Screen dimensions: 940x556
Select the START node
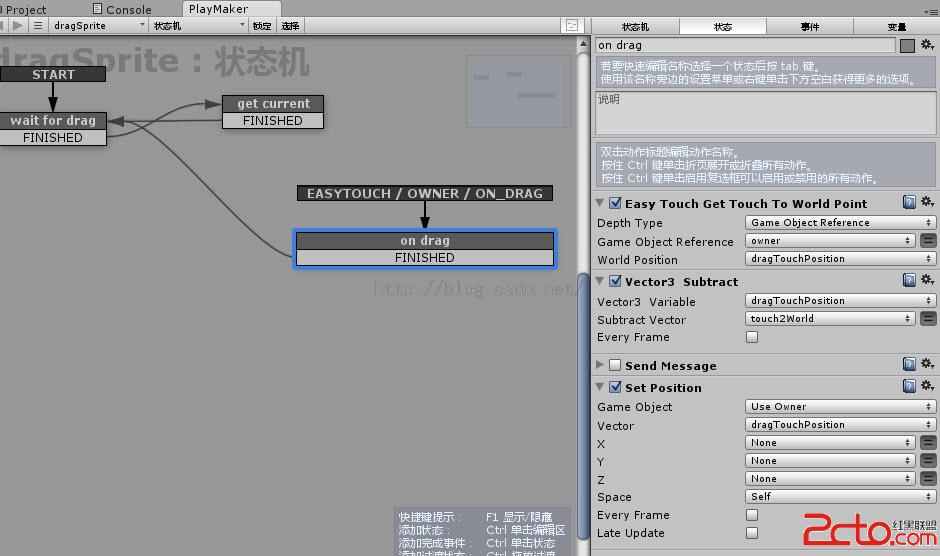(x=53, y=74)
